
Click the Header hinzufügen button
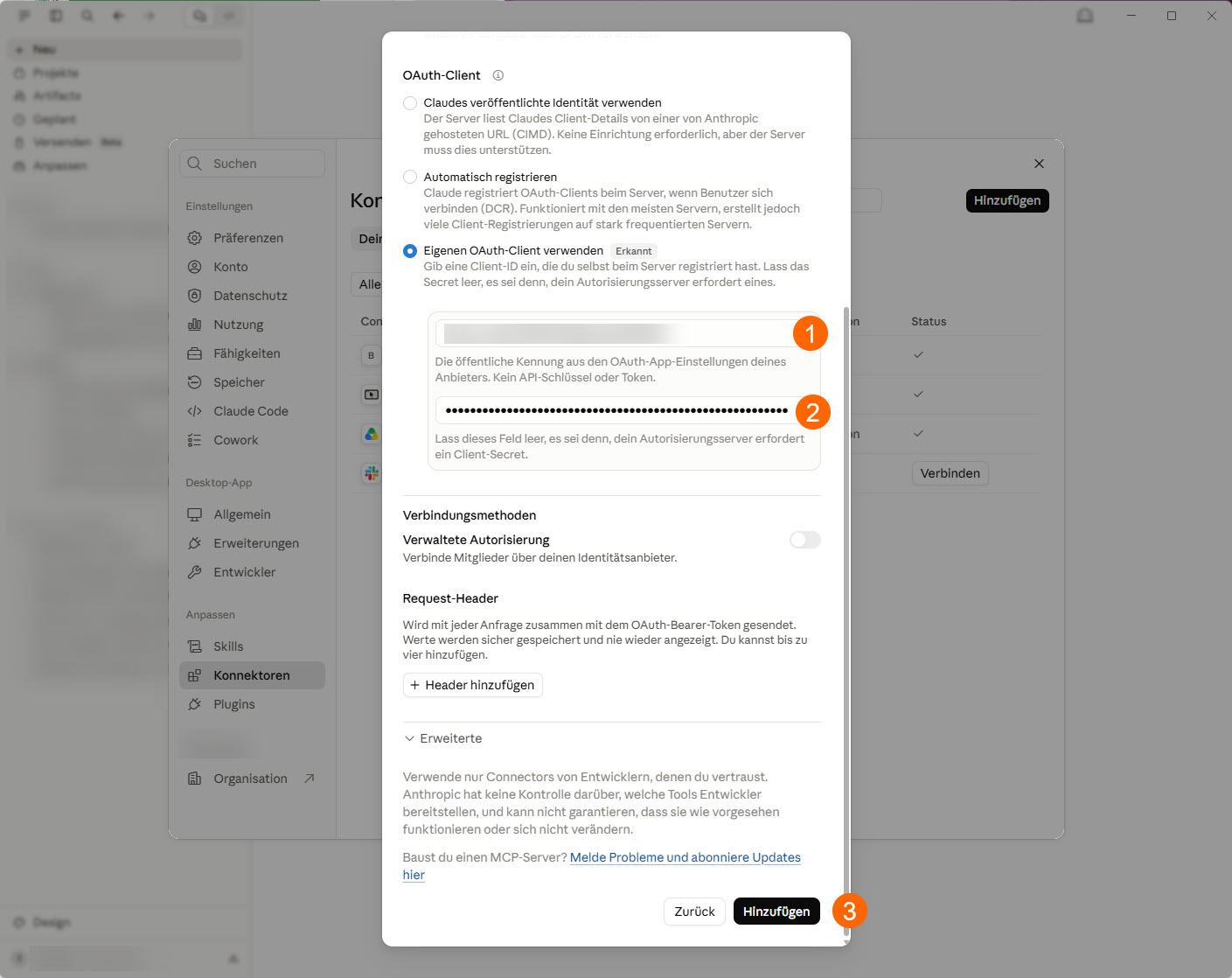472,685
